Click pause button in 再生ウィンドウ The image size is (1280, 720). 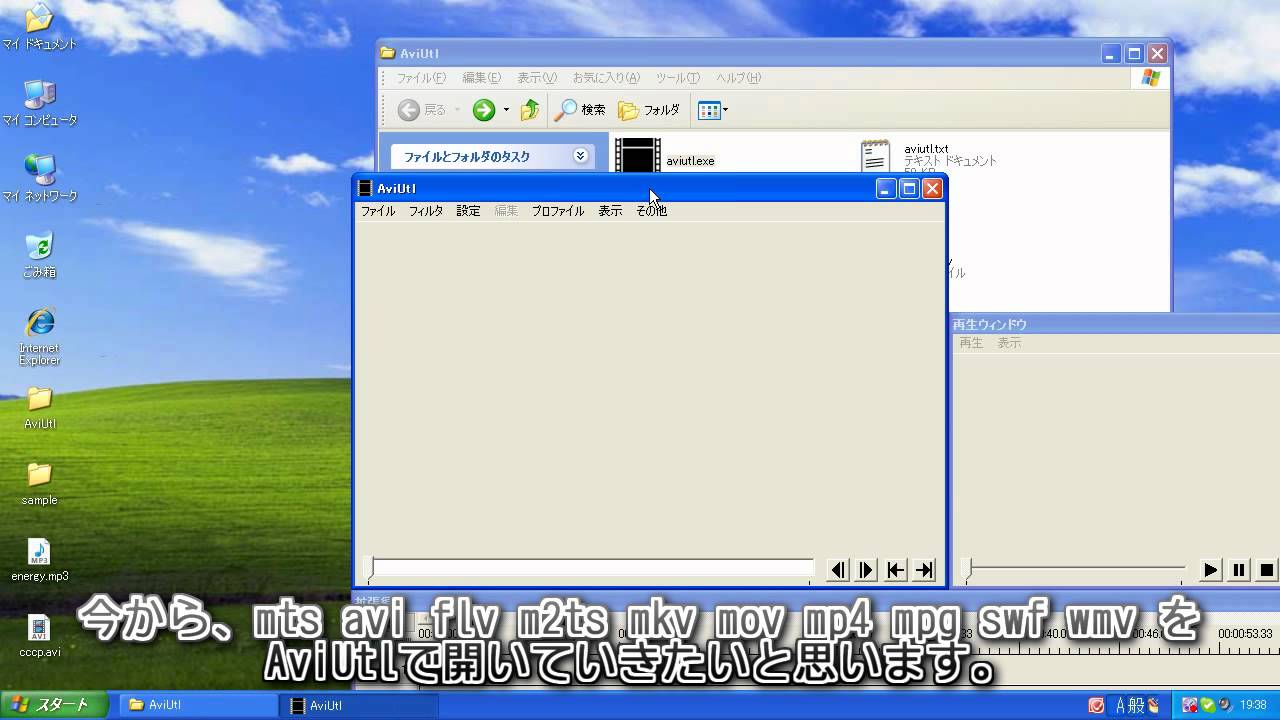tap(1238, 570)
